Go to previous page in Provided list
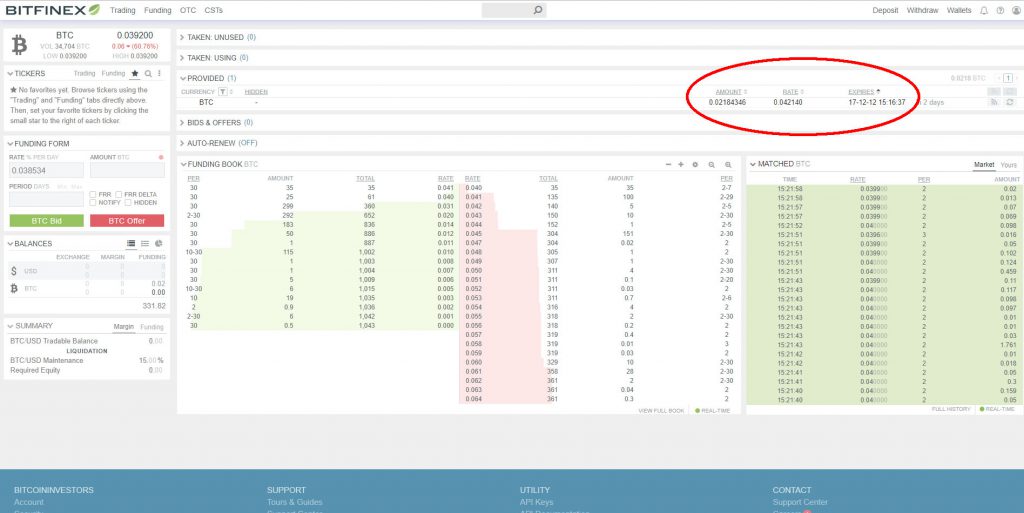 pyautogui.click(x=999, y=78)
